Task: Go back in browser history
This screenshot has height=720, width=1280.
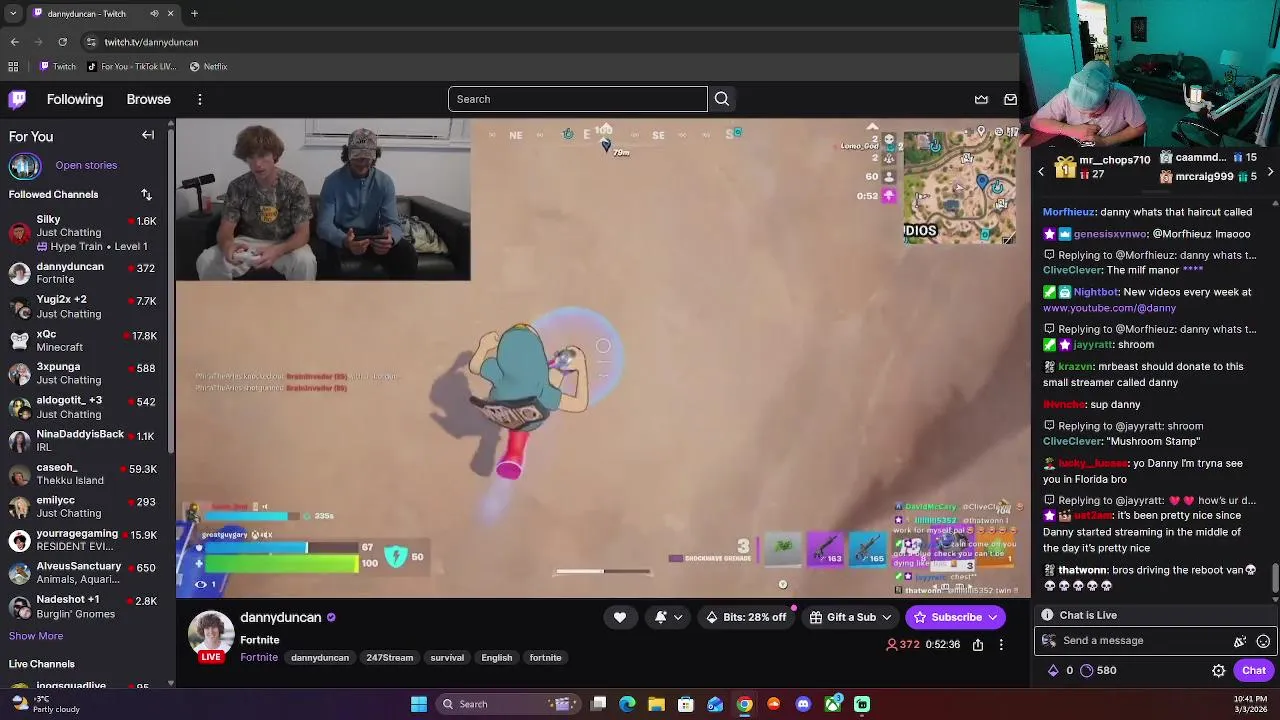Action: pos(14,42)
